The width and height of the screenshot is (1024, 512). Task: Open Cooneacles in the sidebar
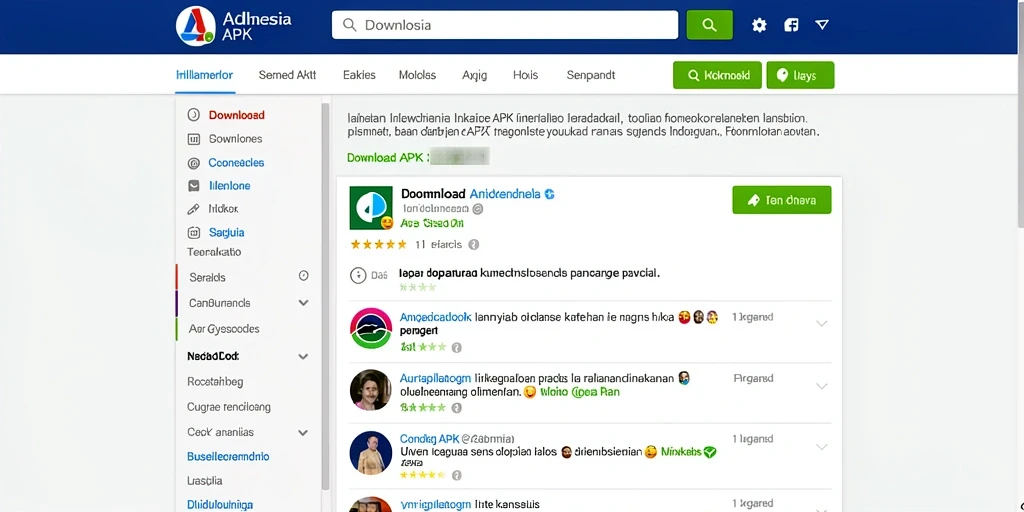coord(236,163)
